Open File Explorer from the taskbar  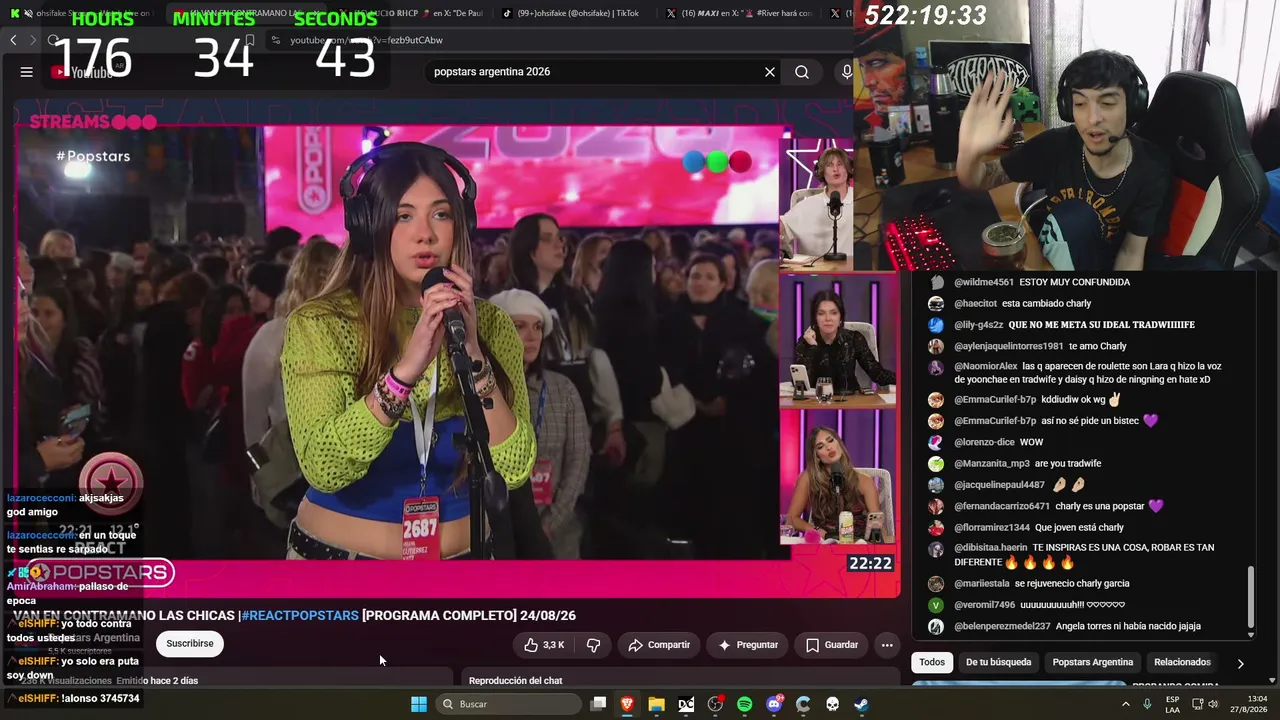point(656,704)
